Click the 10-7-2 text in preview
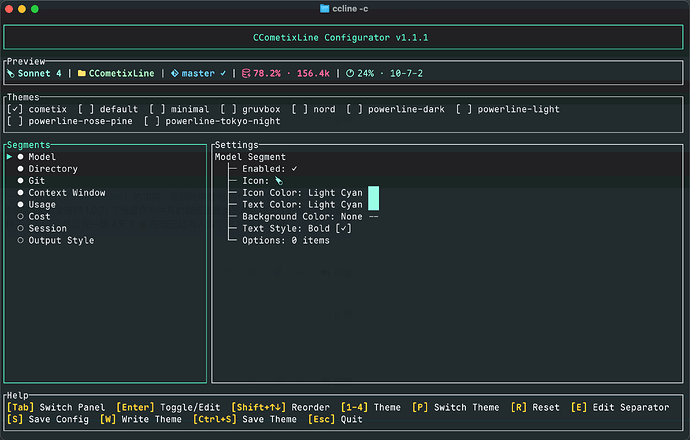The width and height of the screenshot is (690, 440). tap(406, 73)
